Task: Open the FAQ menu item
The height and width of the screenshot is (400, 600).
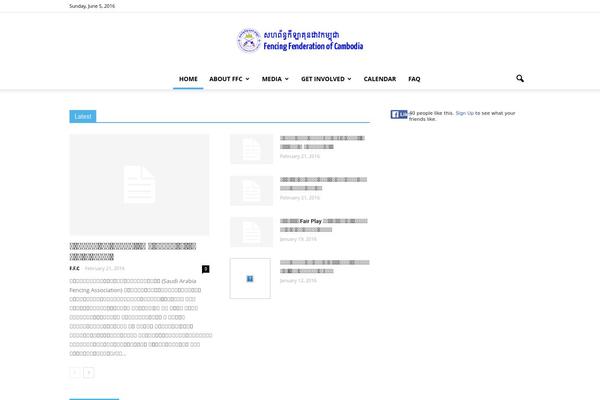Action: [x=414, y=79]
